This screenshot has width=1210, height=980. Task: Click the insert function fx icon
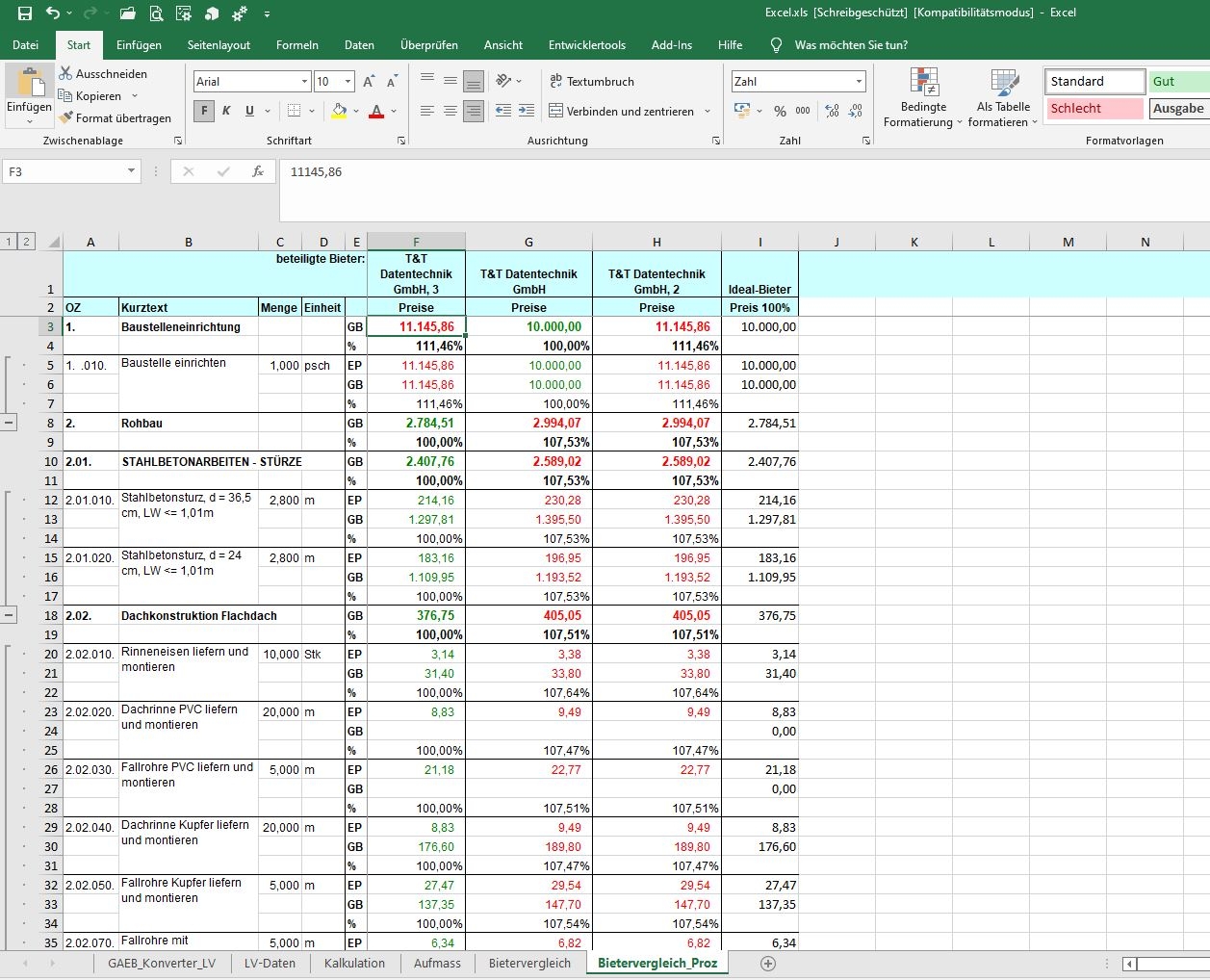point(258,171)
